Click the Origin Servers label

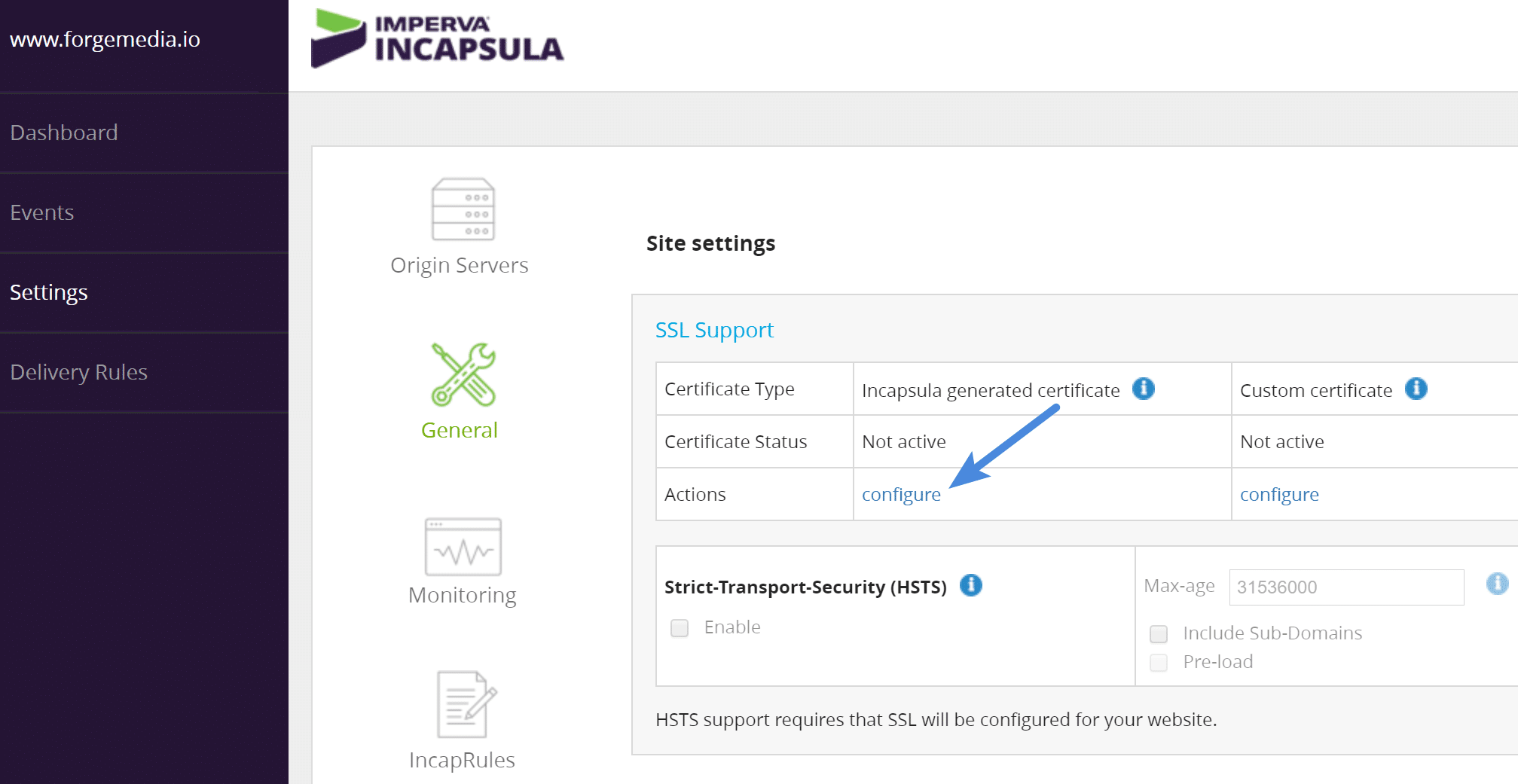pos(460,265)
